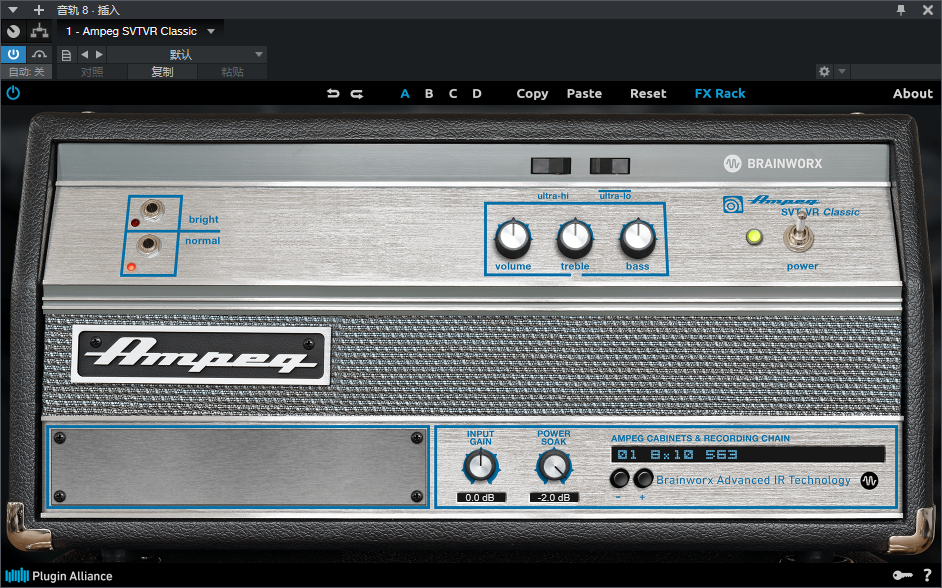The image size is (942, 588).
Task: Click the bright input jack
Action: coord(153,210)
